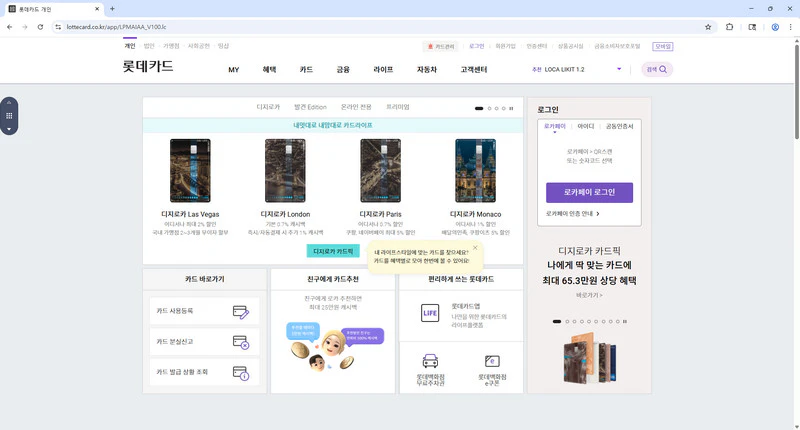800x430 pixels.
Task: Select the 로카페이 login tab
Action: tap(555, 126)
